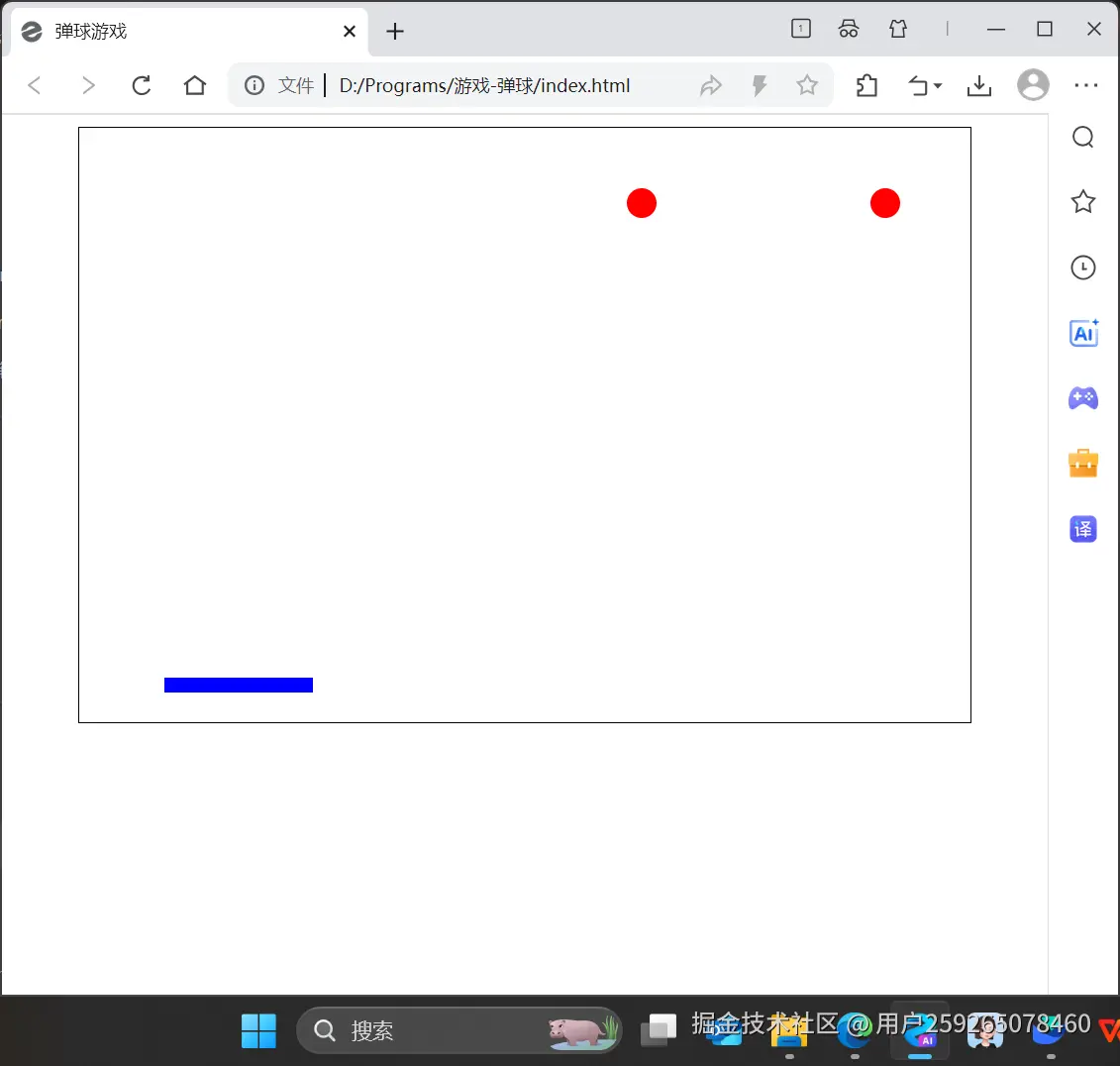Toggle the lightning speed mode icon
The image size is (1120, 1066).
tap(760, 86)
